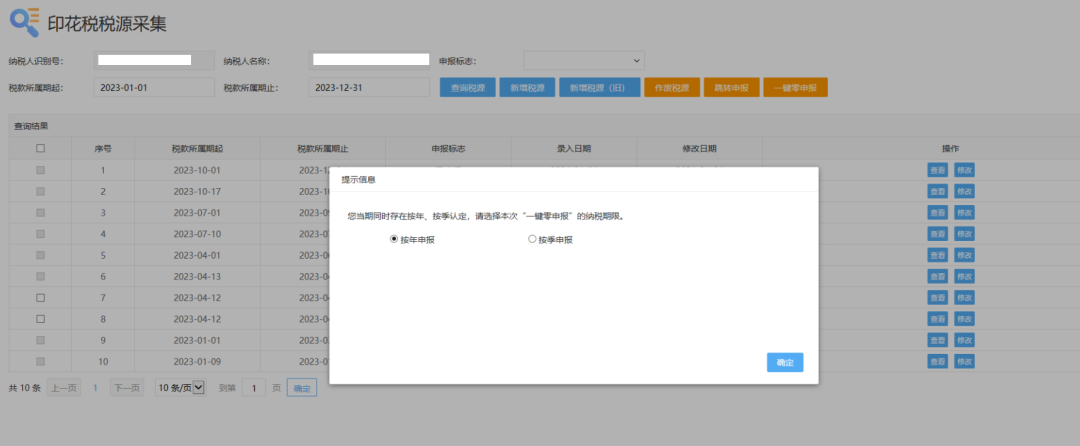The height and width of the screenshot is (446, 1080).
Task: Tick the checkbox for row 8
Action: [x=41, y=319]
